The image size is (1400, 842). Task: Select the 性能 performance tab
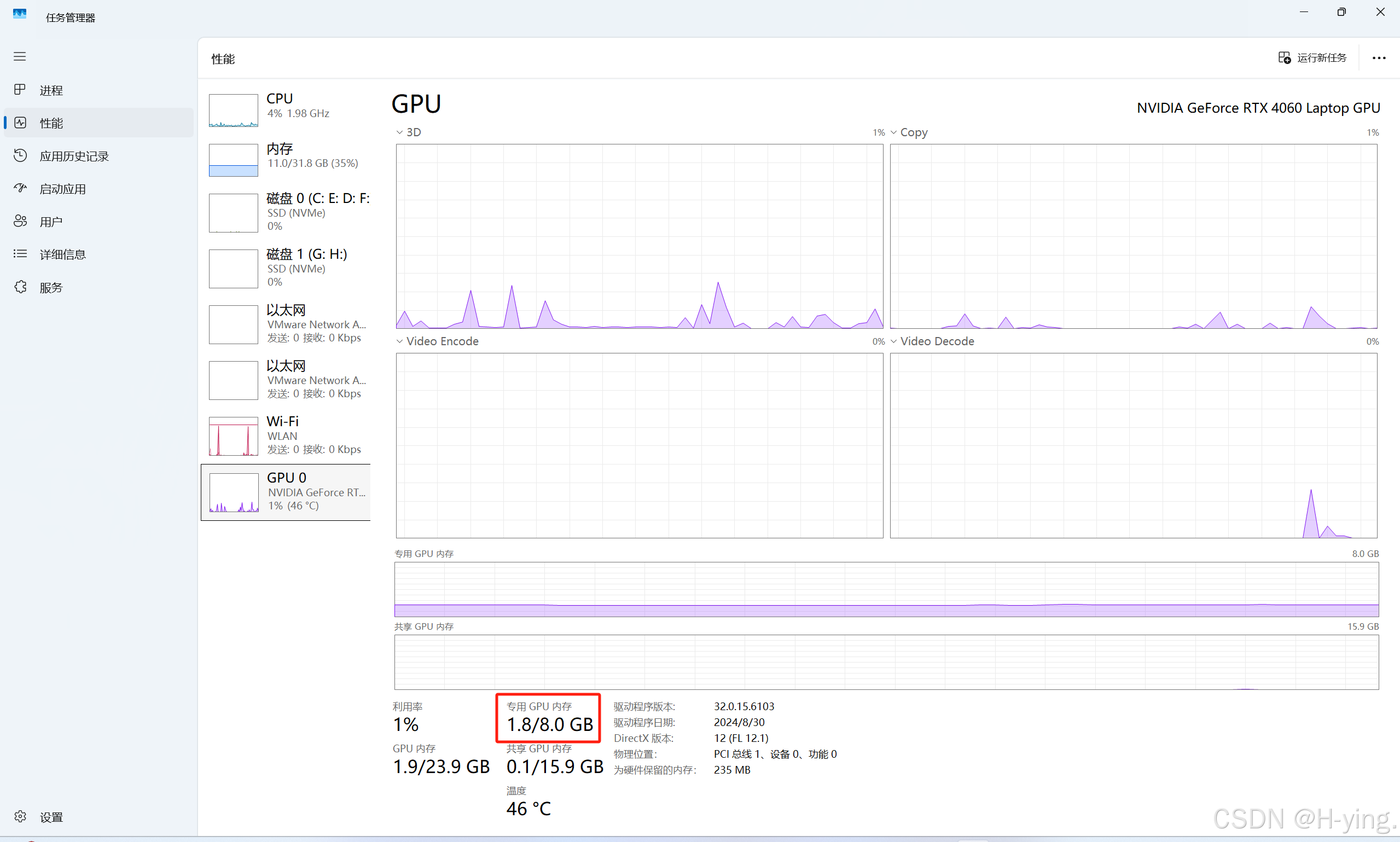[x=50, y=123]
